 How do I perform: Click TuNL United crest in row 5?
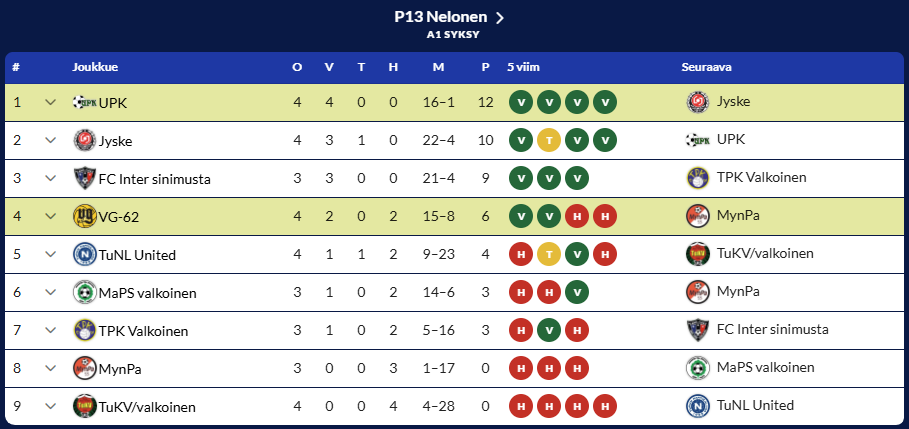point(85,255)
